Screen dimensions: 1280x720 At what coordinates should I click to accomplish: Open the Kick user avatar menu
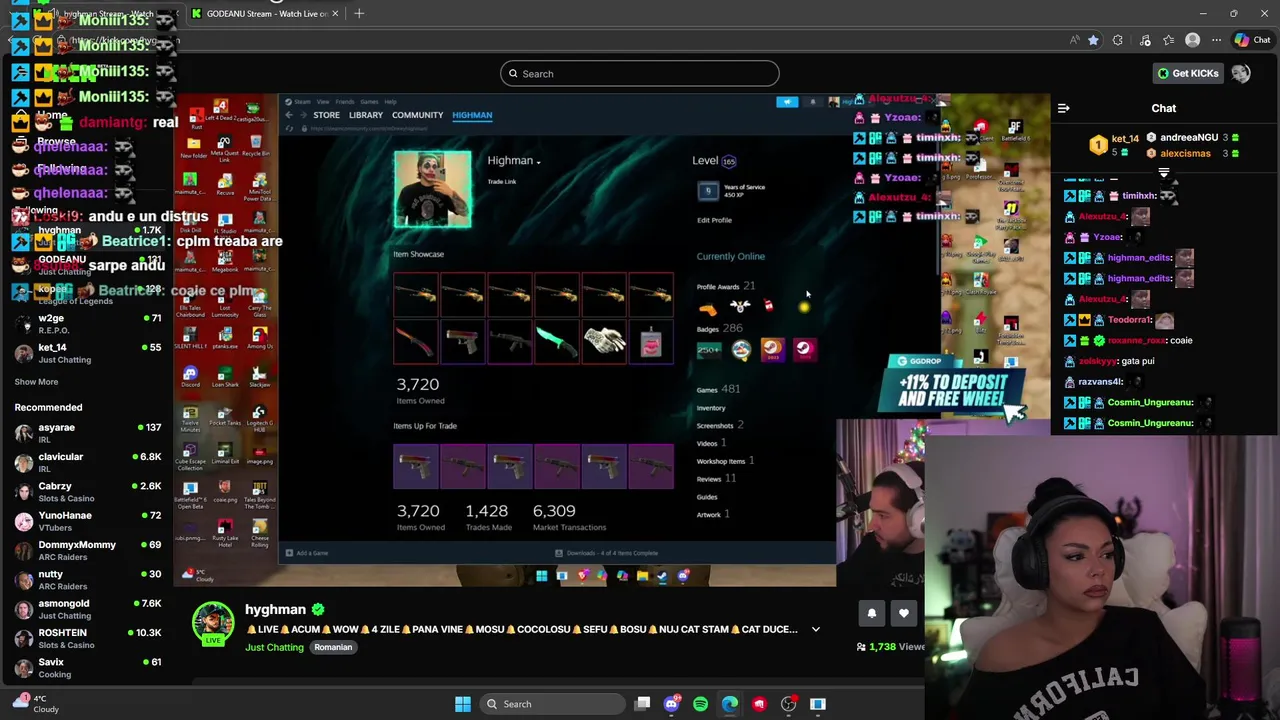point(1241,73)
